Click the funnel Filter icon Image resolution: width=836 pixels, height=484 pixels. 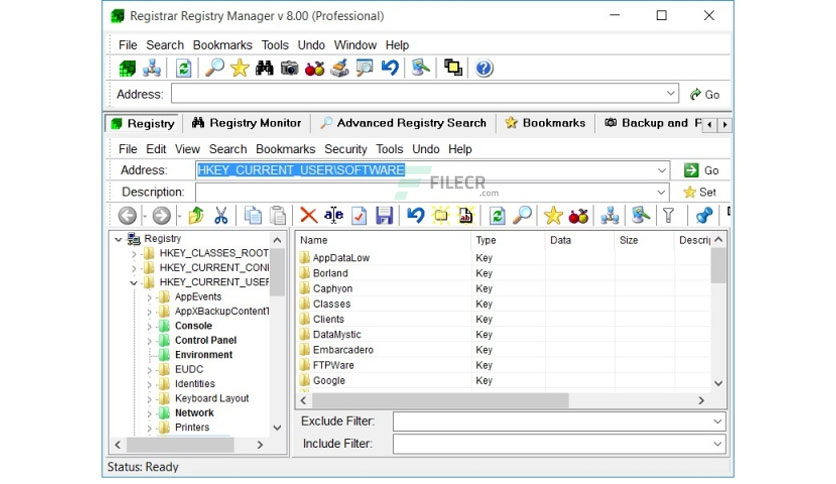pos(669,216)
